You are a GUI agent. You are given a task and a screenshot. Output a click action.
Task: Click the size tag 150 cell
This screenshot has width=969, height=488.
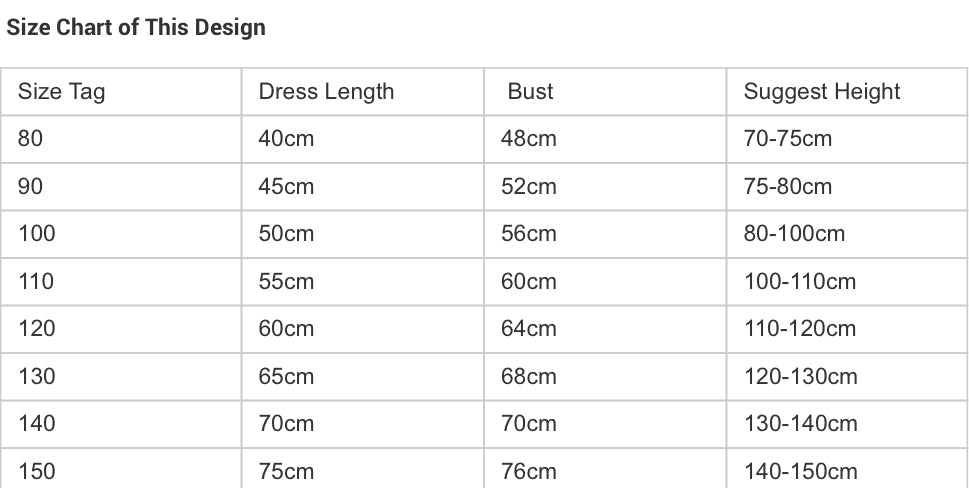point(37,471)
